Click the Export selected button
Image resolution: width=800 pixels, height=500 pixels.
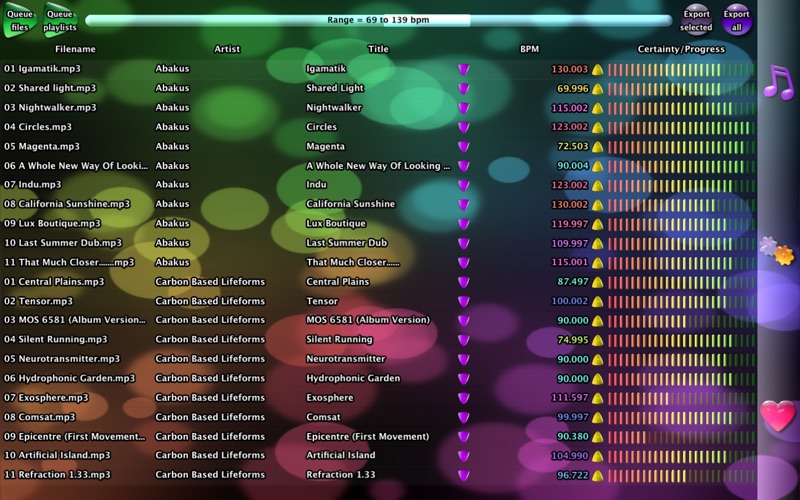pyautogui.click(x=696, y=20)
